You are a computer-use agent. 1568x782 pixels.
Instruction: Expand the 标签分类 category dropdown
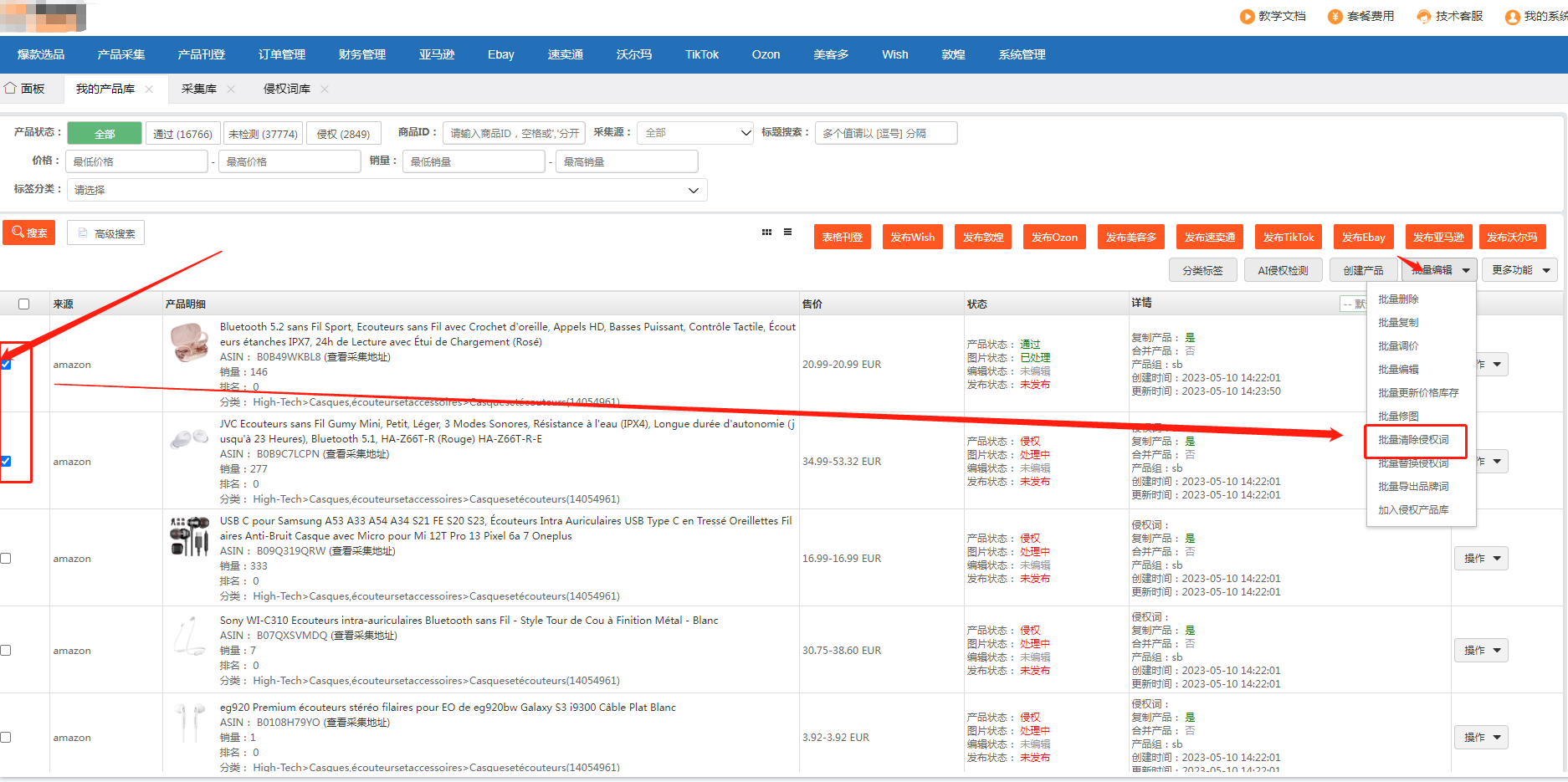[x=387, y=190]
